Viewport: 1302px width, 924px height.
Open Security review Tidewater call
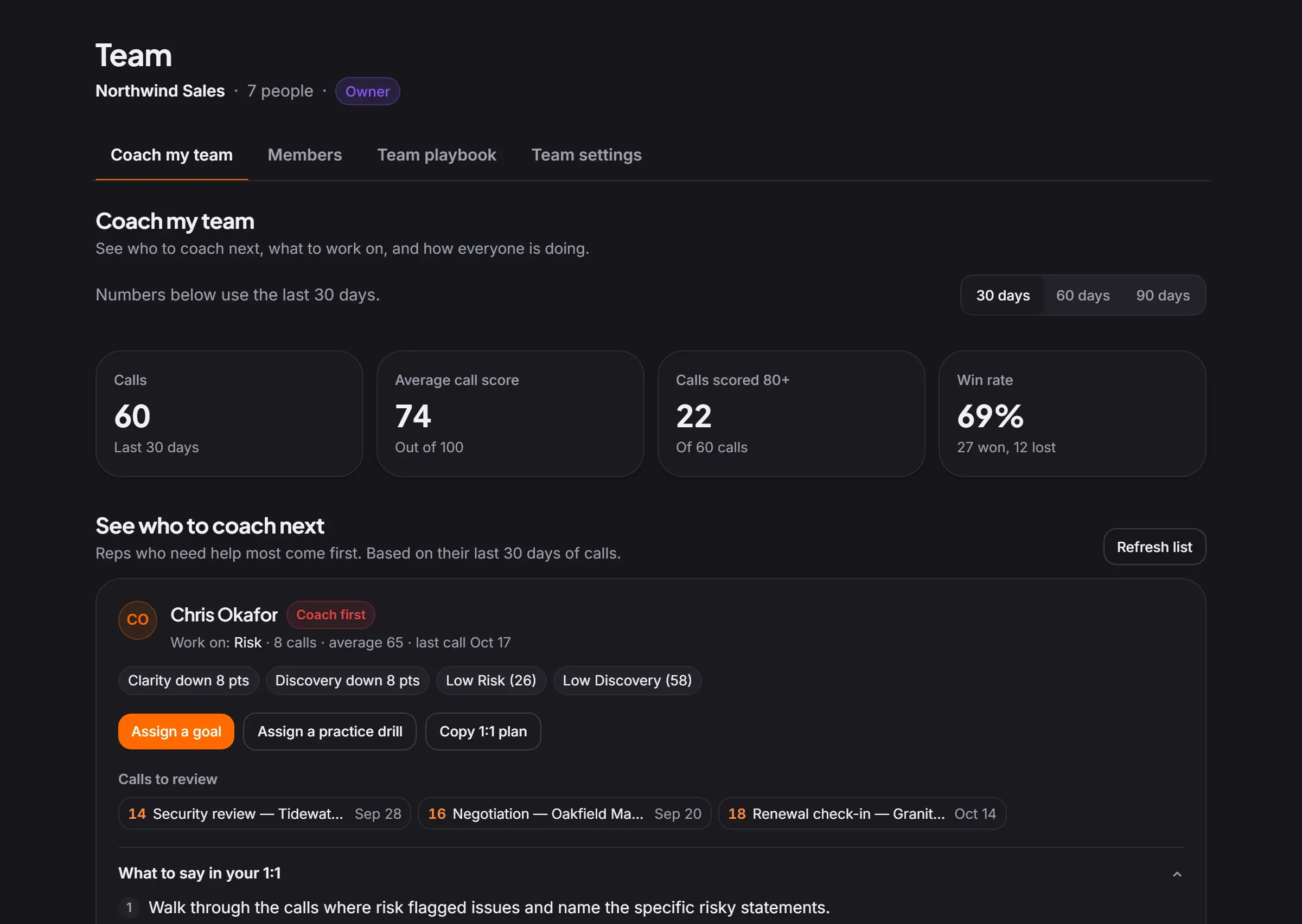click(x=264, y=813)
